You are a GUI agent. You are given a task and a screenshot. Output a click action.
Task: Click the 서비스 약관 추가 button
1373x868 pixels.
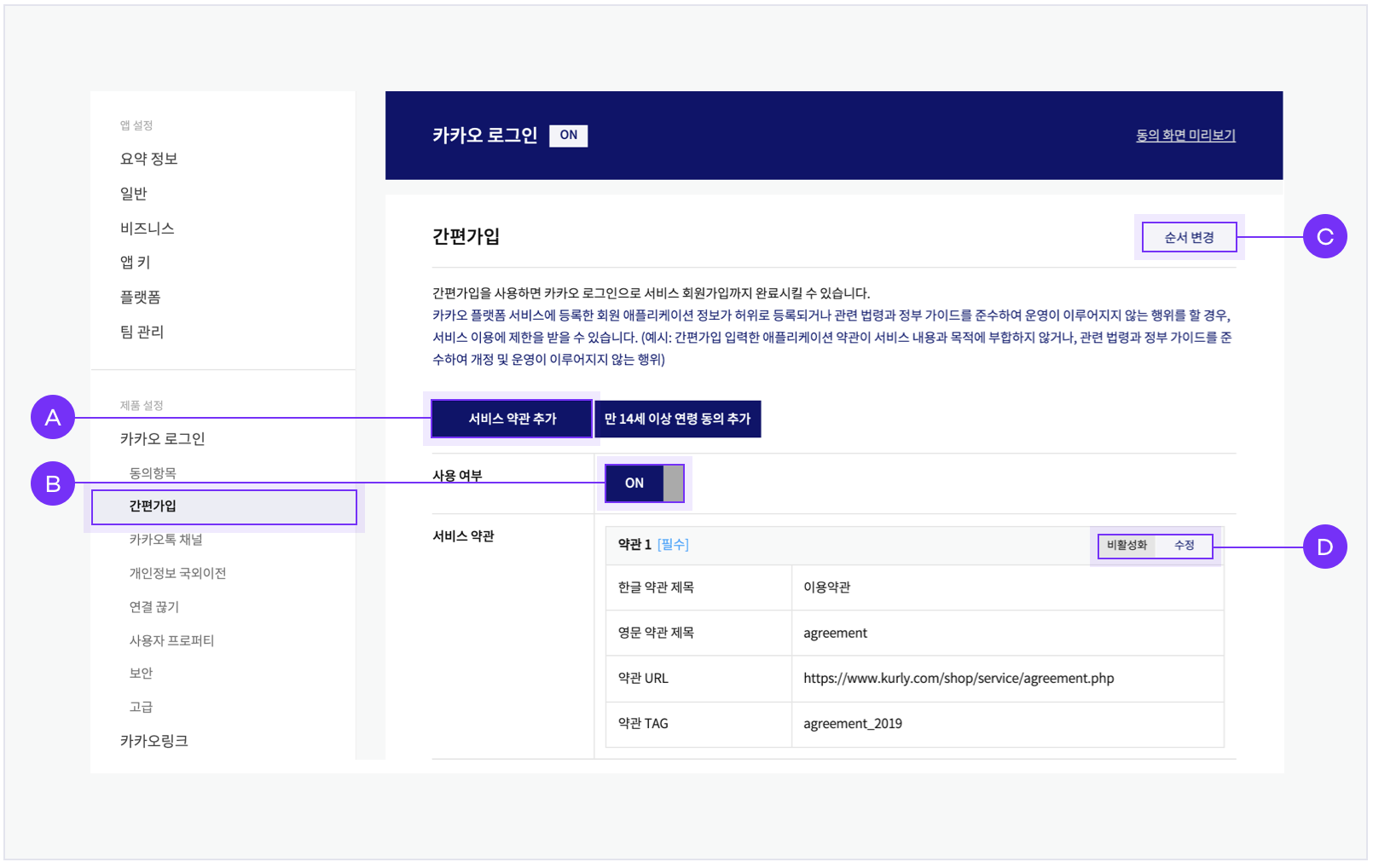point(512,419)
